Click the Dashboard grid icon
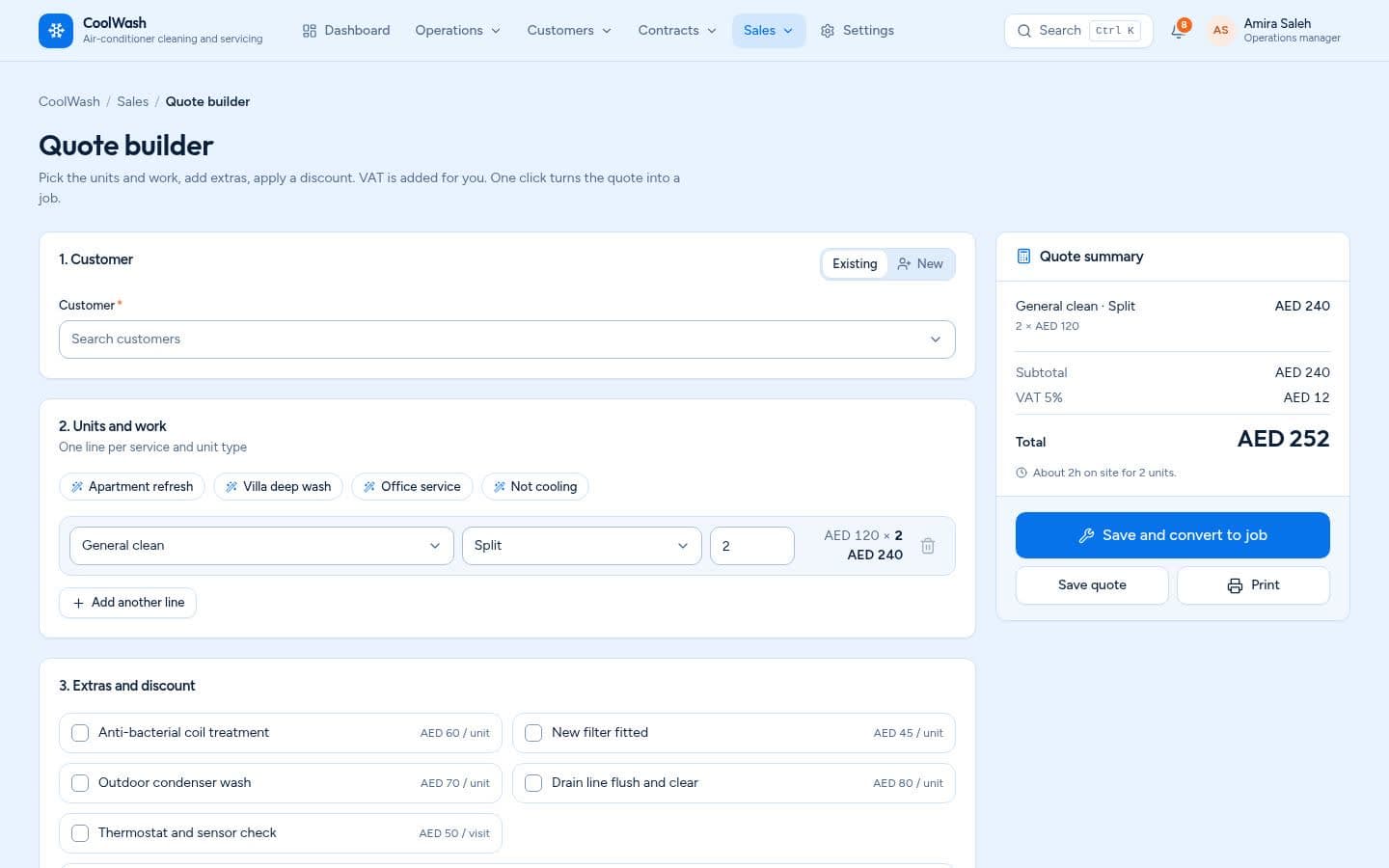1389x868 pixels. (x=310, y=31)
